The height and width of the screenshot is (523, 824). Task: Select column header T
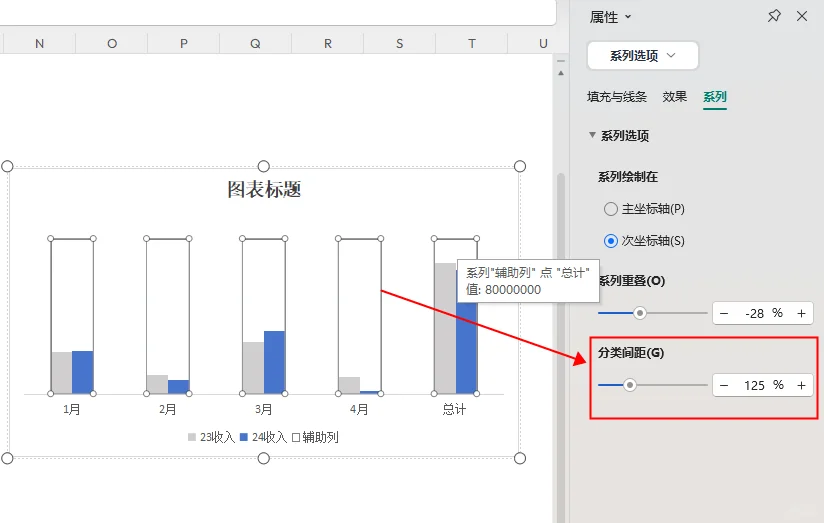[x=472, y=44]
